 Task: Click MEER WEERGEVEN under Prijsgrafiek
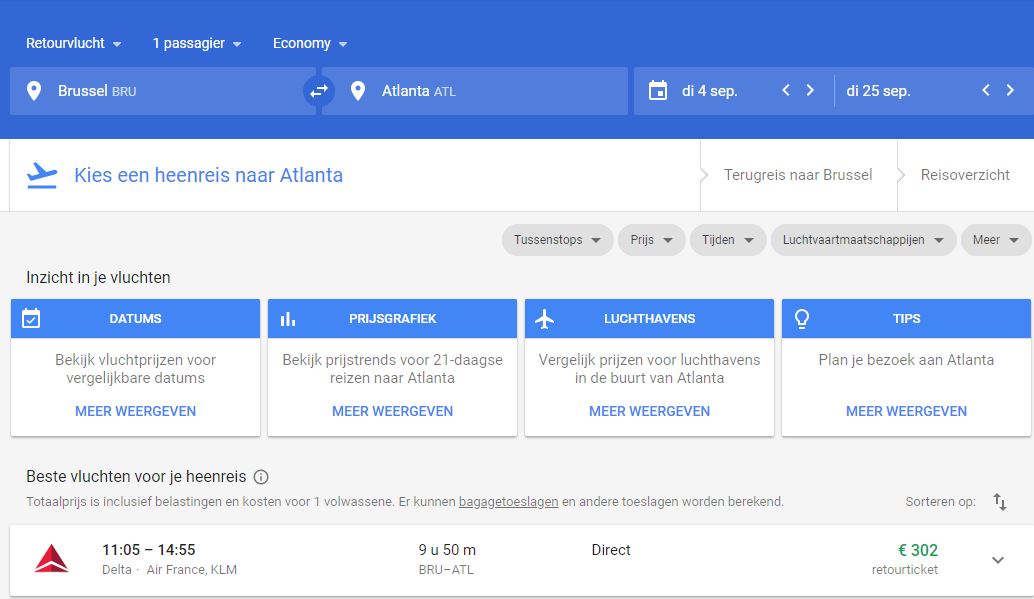pos(392,412)
